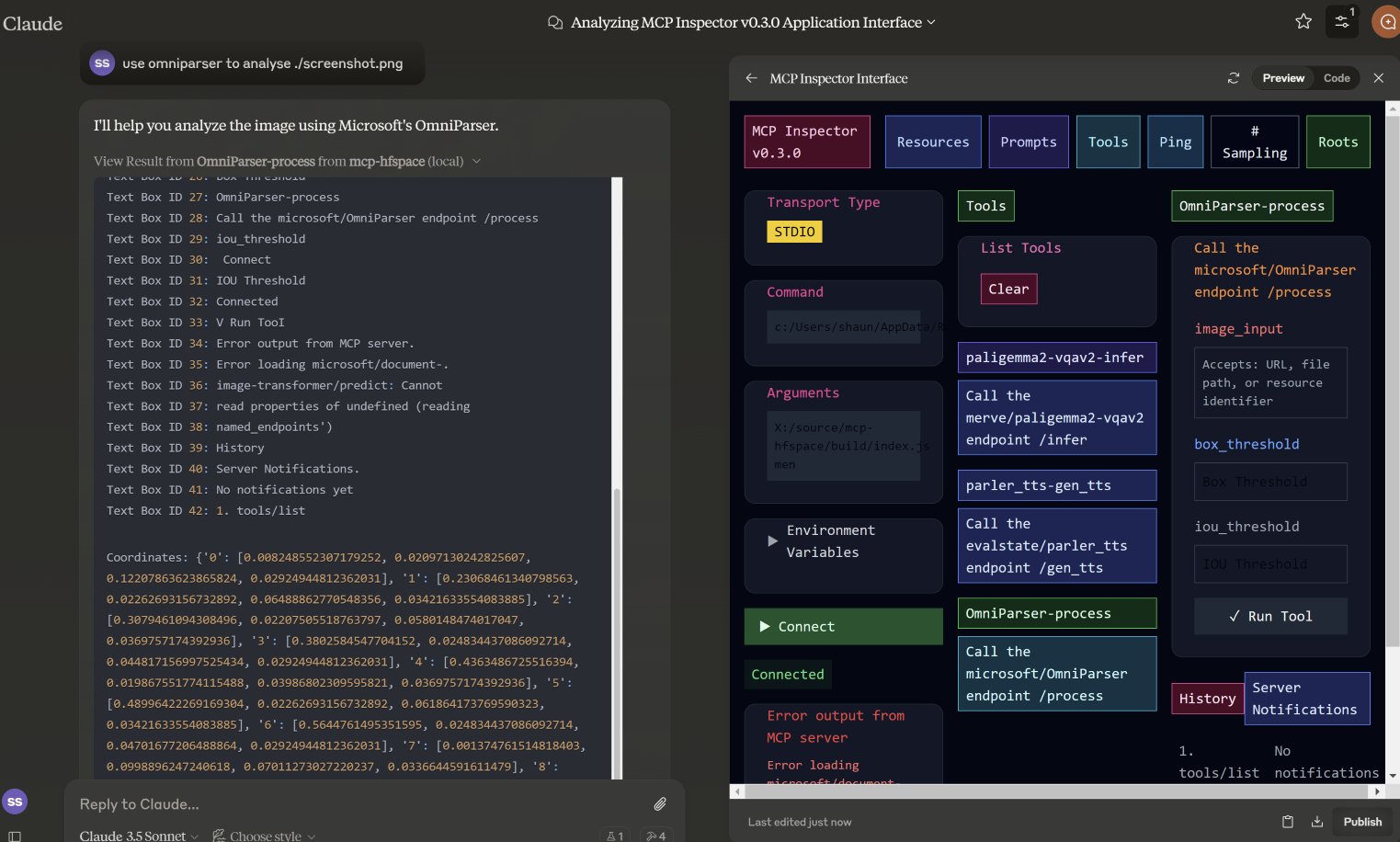Click the IOU Threshold input field
1400x842 pixels.
click(1270, 563)
